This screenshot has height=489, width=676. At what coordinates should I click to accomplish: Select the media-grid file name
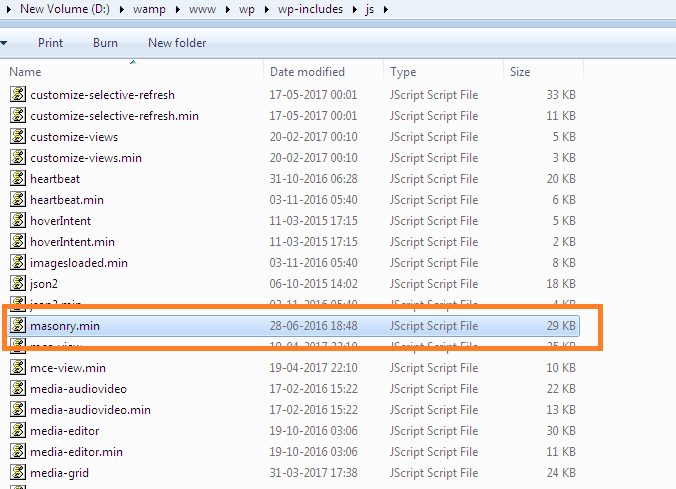[59, 473]
